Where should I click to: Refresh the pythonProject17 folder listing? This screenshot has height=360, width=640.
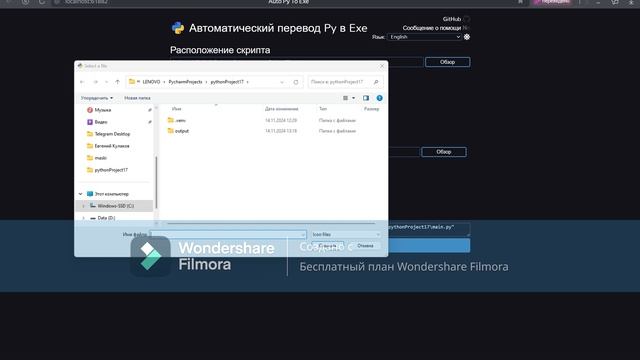(296, 82)
